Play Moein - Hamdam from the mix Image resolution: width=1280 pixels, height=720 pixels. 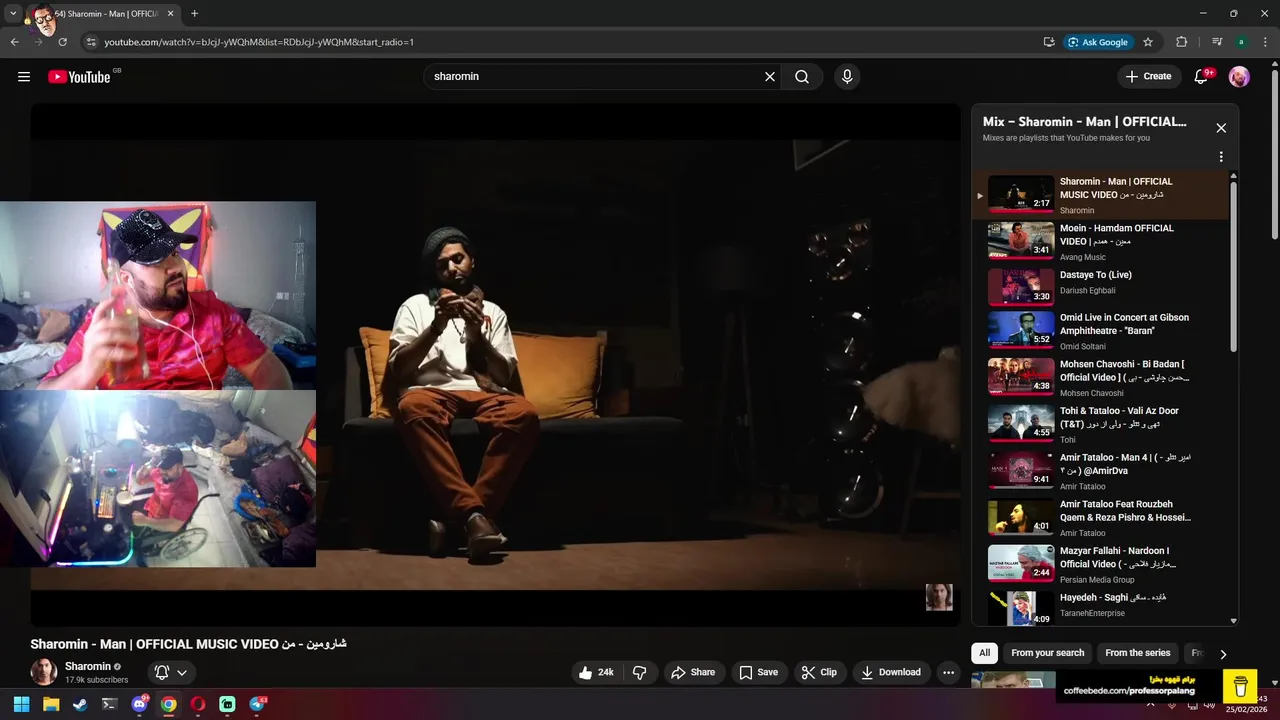1100,242
